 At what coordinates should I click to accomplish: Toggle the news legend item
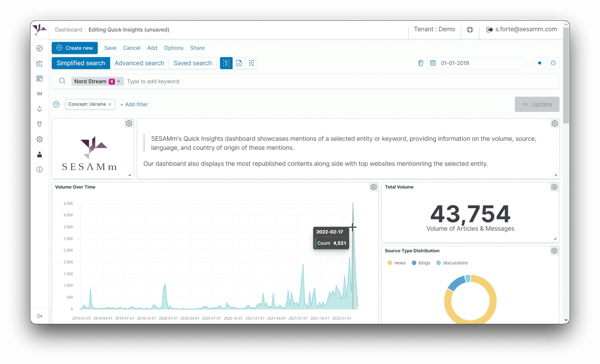pos(397,263)
